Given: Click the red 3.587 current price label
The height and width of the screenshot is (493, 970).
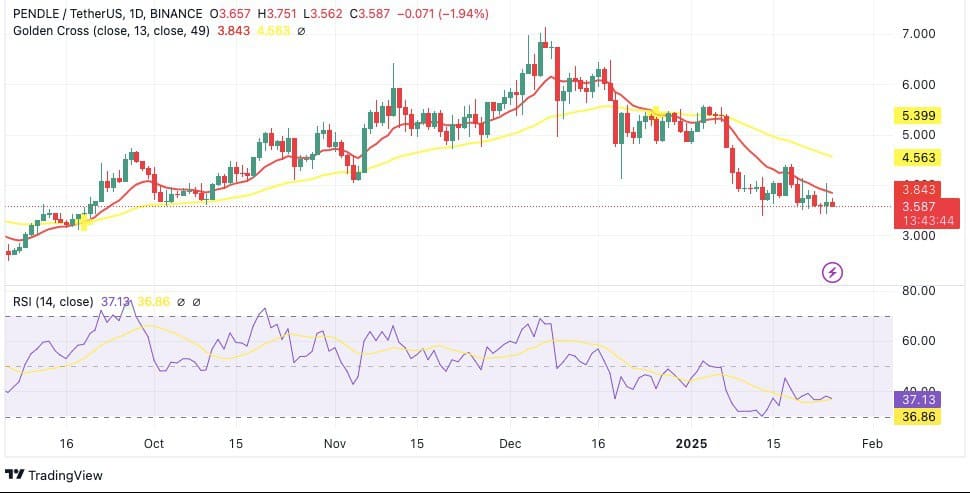Looking at the screenshot, I should (918, 206).
